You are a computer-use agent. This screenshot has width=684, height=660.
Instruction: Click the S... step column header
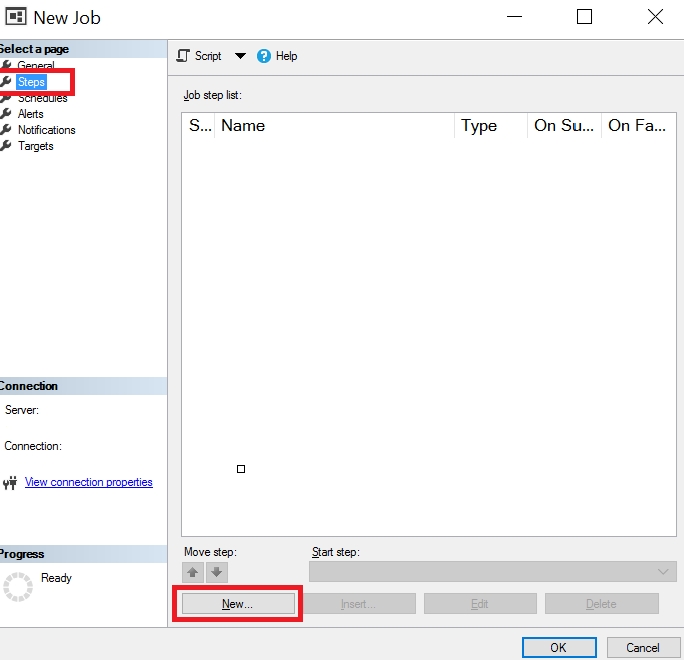(x=198, y=126)
